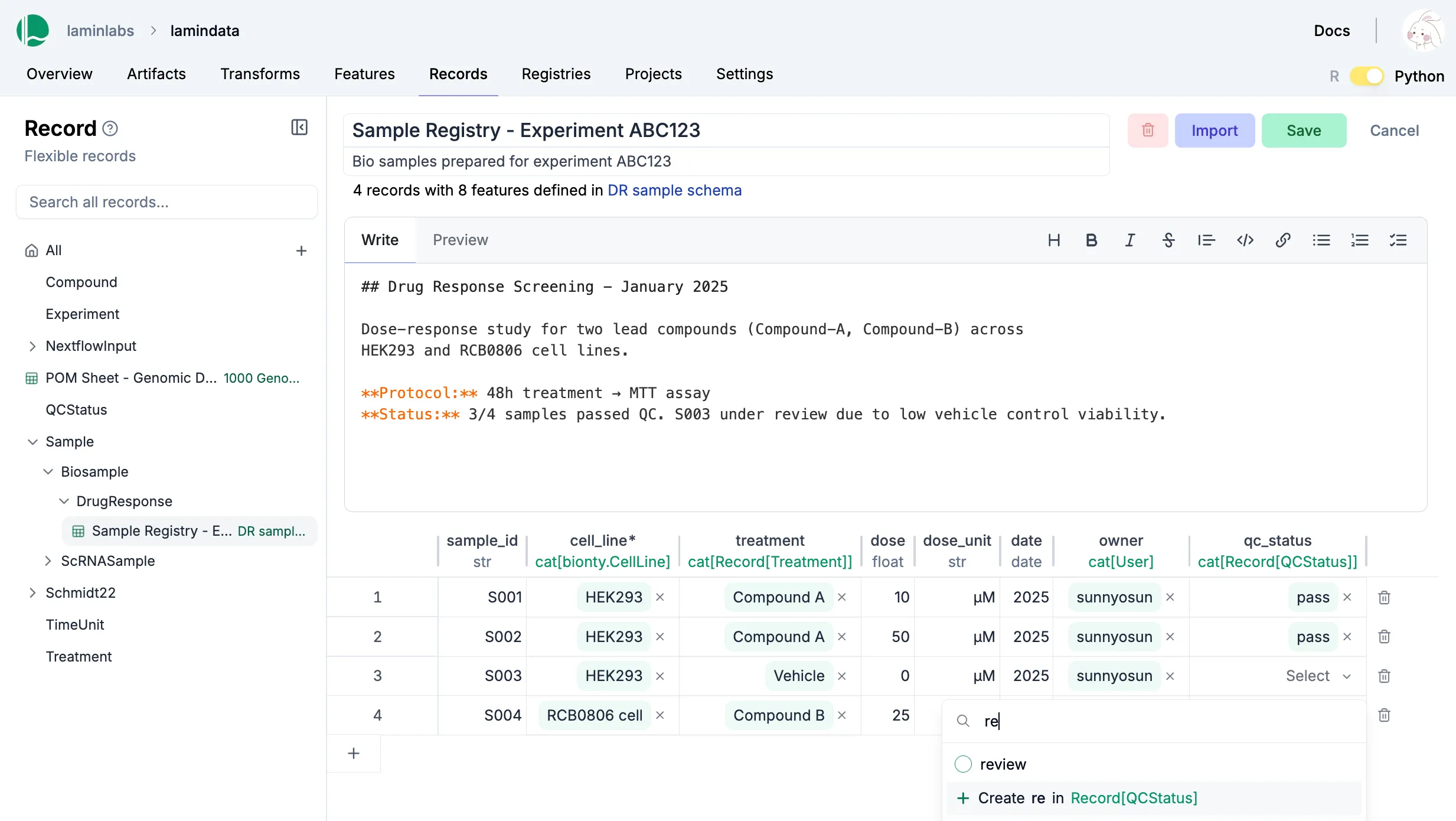Click the Save button
Viewport: 1456px width, 821px height.
coord(1304,130)
